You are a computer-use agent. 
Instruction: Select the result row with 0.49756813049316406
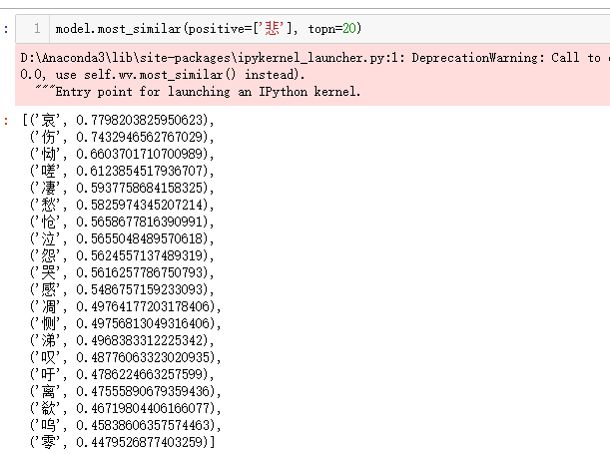(126, 324)
